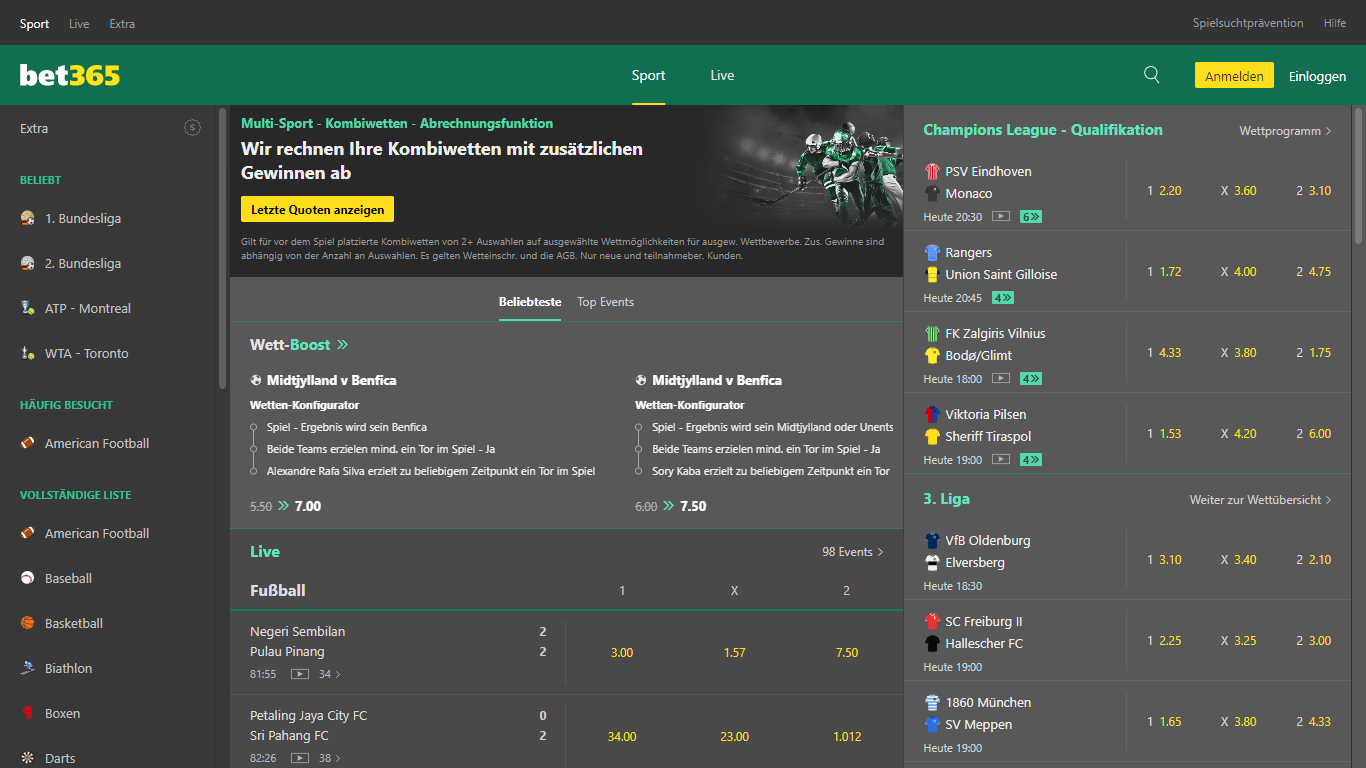
Task: Click the Boxen glove icon
Action: 28,713
